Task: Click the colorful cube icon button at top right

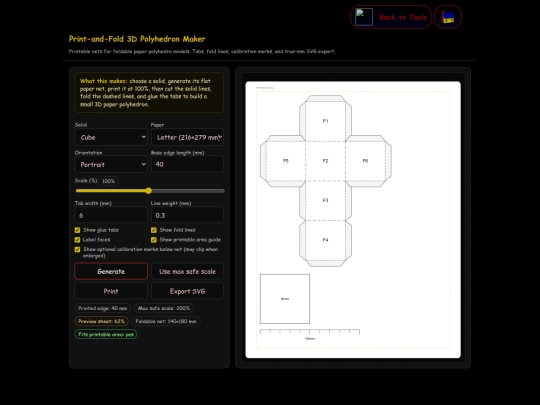Action: (448, 17)
